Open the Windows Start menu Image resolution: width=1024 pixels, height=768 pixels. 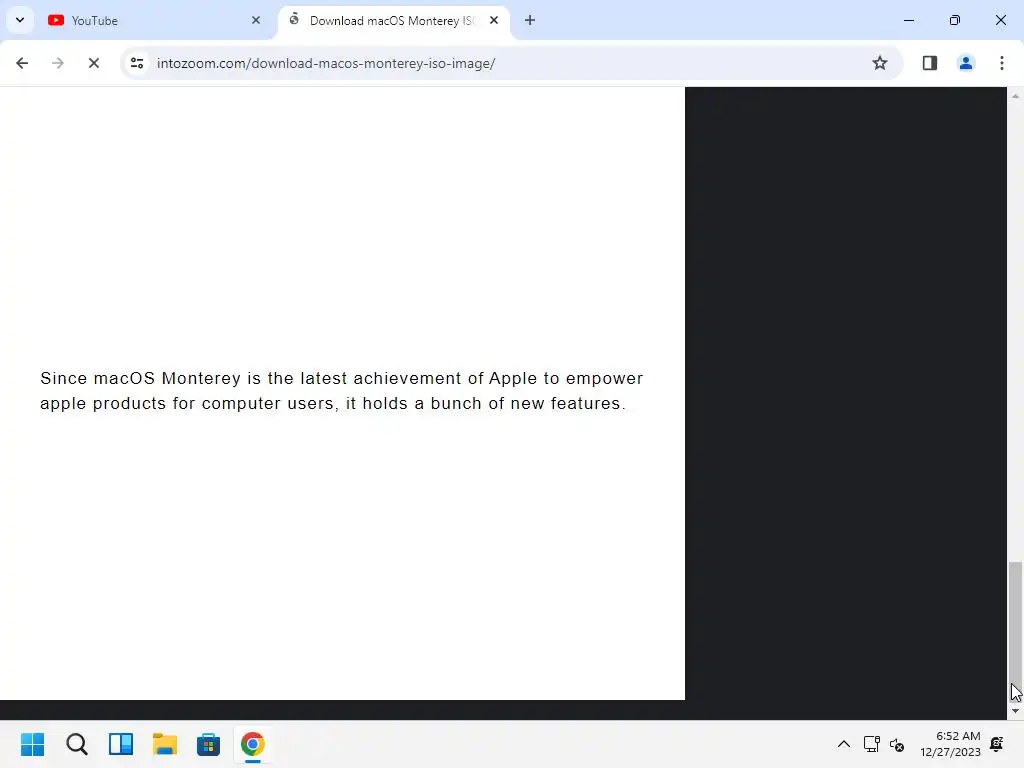click(x=33, y=744)
